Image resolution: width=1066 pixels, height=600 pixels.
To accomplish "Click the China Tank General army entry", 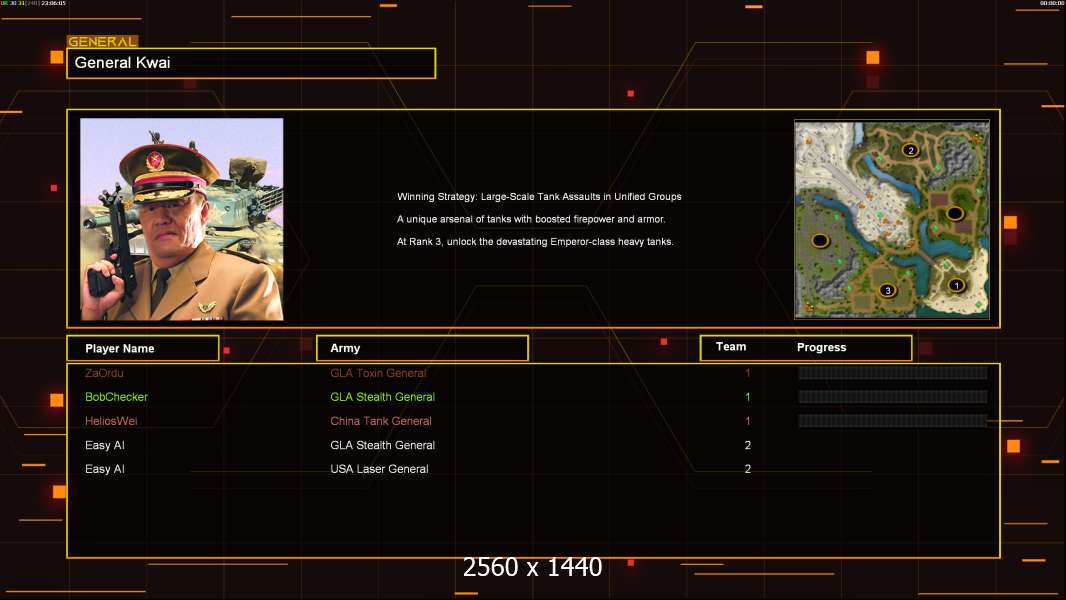I will 381,421.
